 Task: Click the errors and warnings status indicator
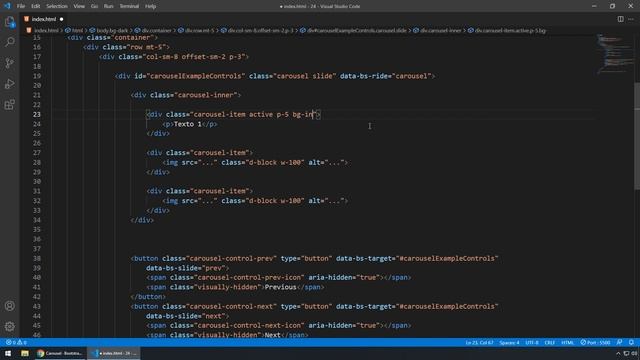[x=16, y=342]
